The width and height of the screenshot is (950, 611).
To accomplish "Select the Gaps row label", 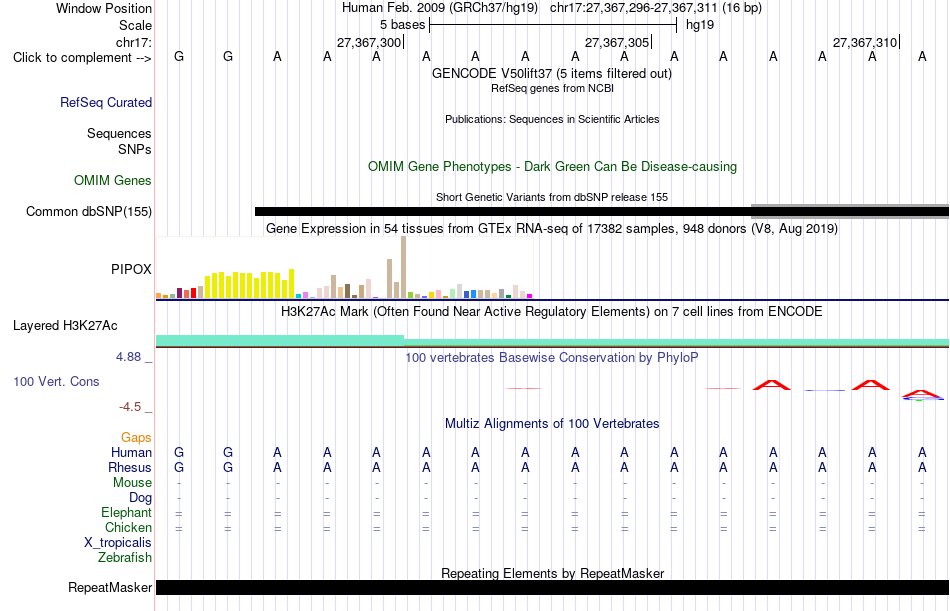I will (x=136, y=438).
